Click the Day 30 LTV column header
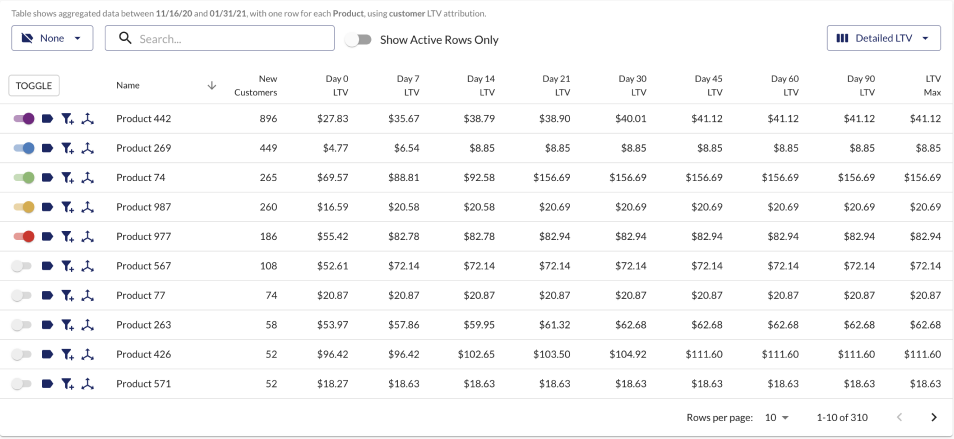 [x=632, y=85]
